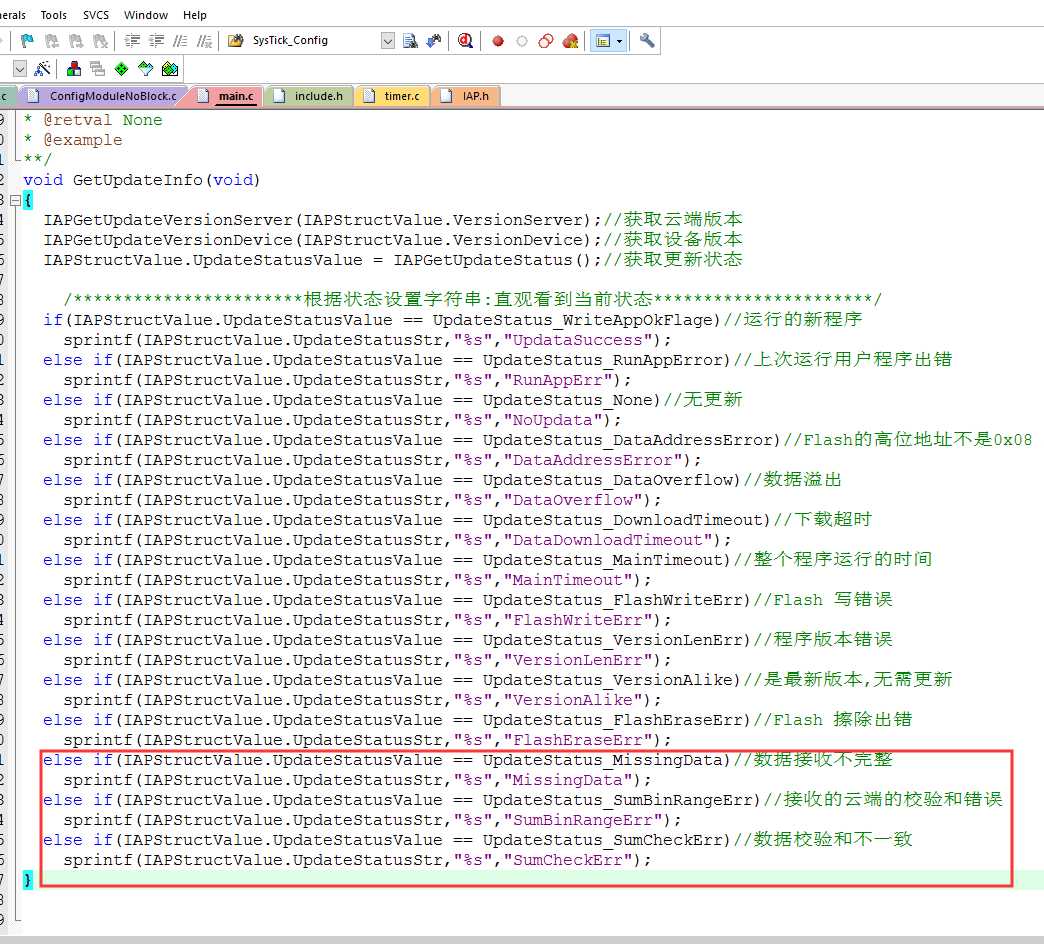Toggle bookmark on current line
Image resolution: width=1044 pixels, height=944 pixels.
point(27,41)
